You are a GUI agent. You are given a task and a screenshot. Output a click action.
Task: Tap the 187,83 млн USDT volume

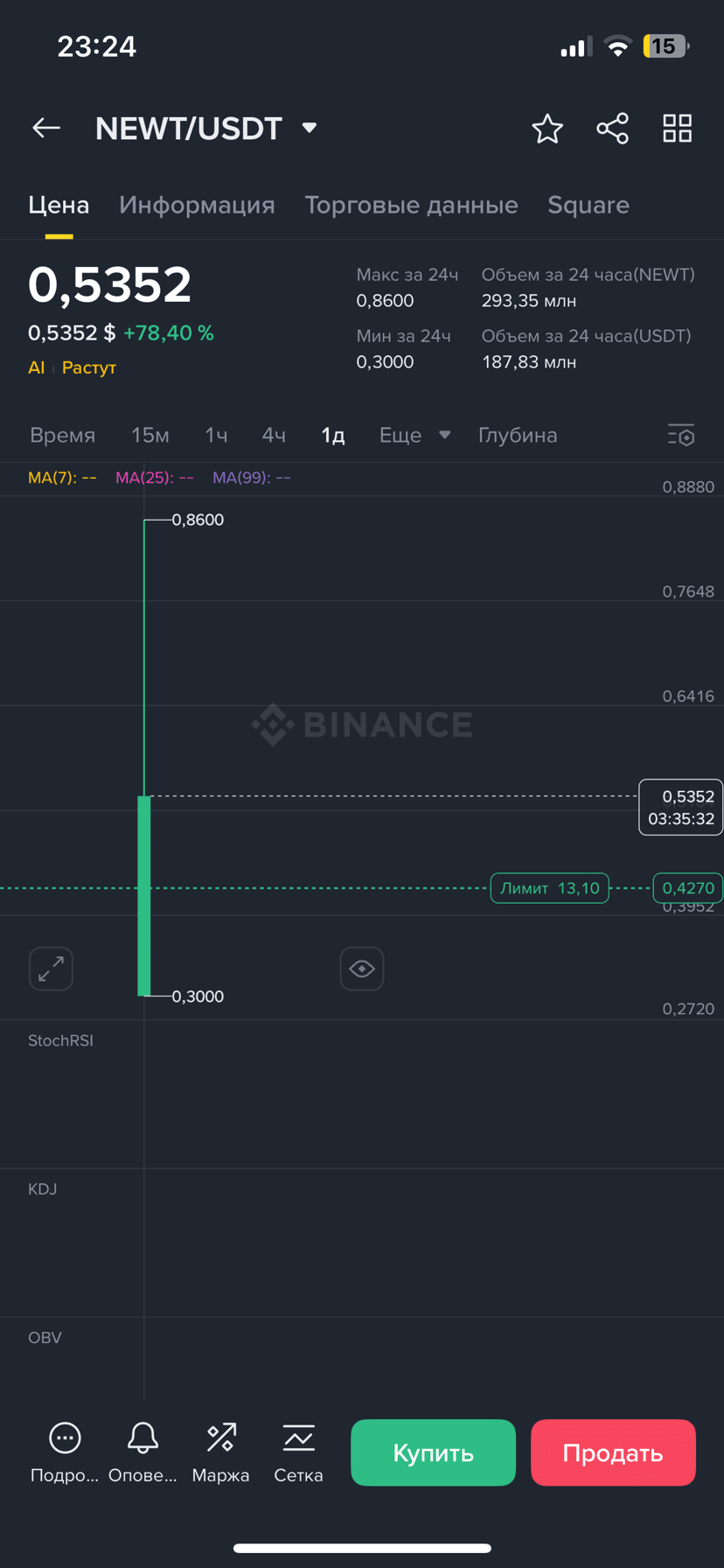(x=529, y=362)
